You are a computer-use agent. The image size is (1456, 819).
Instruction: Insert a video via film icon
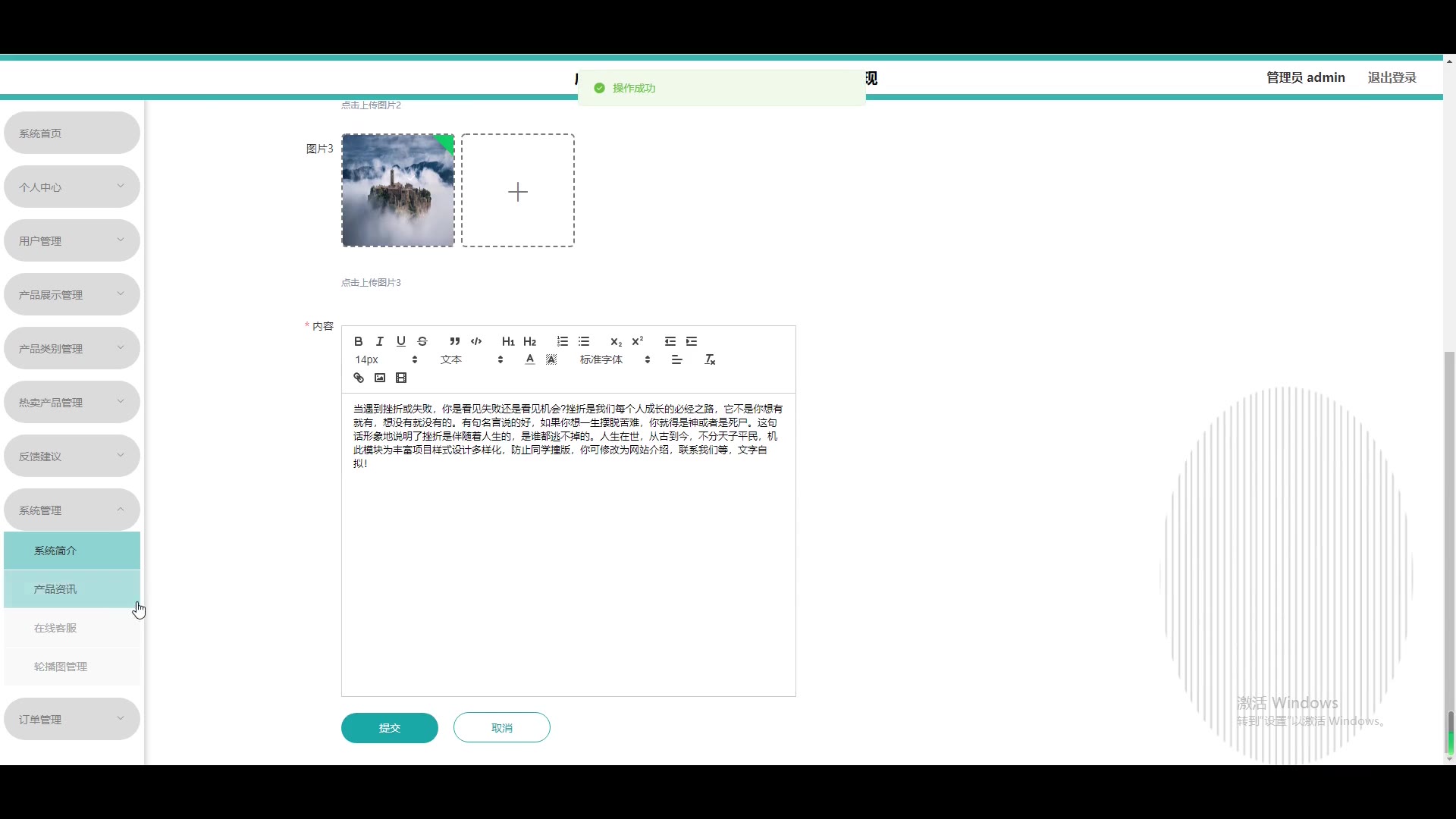(401, 378)
